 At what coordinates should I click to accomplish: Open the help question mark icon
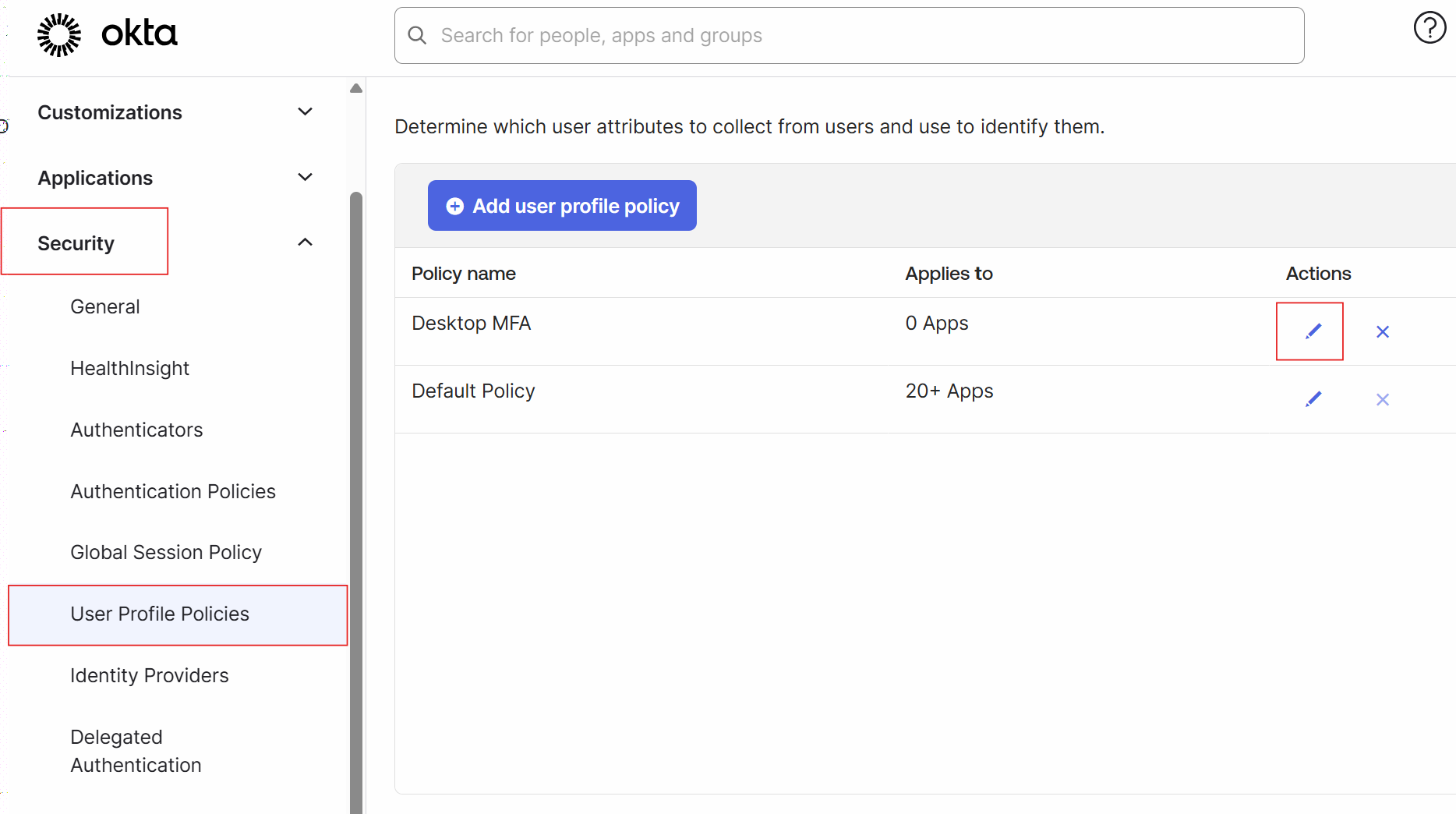[x=1429, y=27]
